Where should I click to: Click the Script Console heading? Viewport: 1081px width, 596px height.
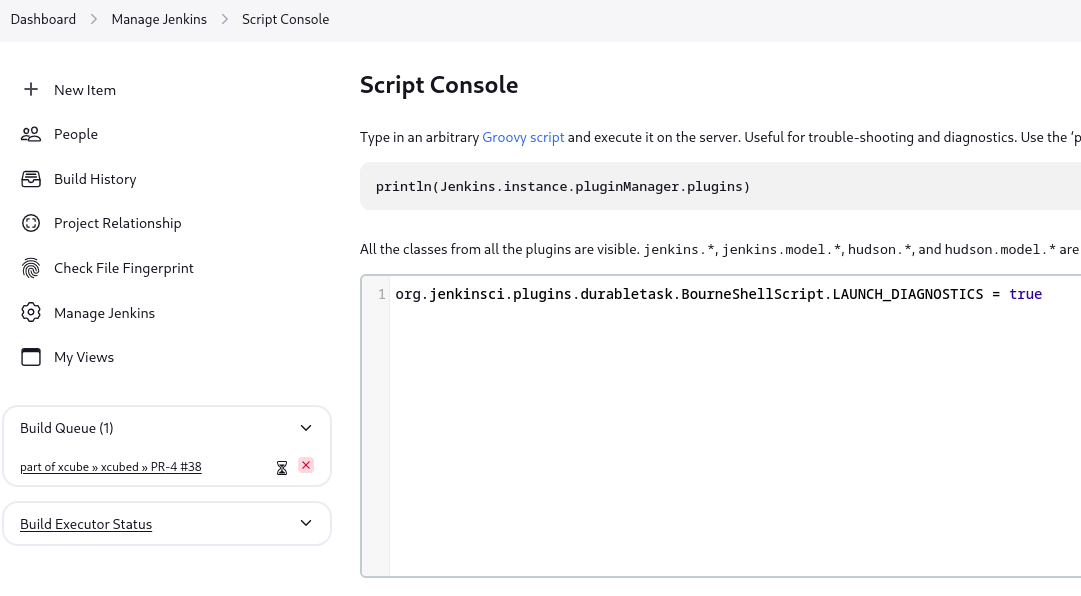coord(439,85)
